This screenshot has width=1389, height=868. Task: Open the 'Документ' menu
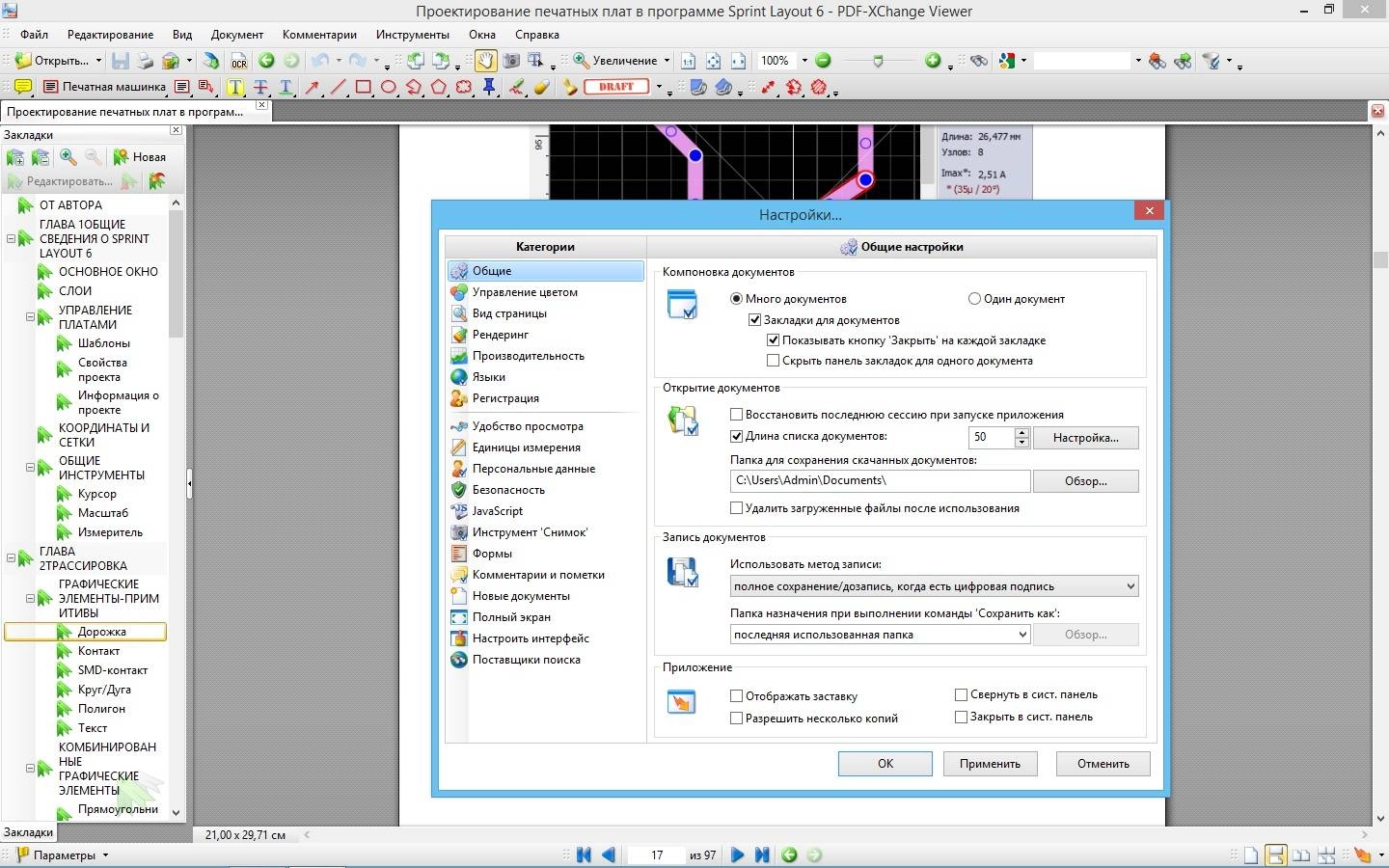pyautogui.click(x=237, y=35)
